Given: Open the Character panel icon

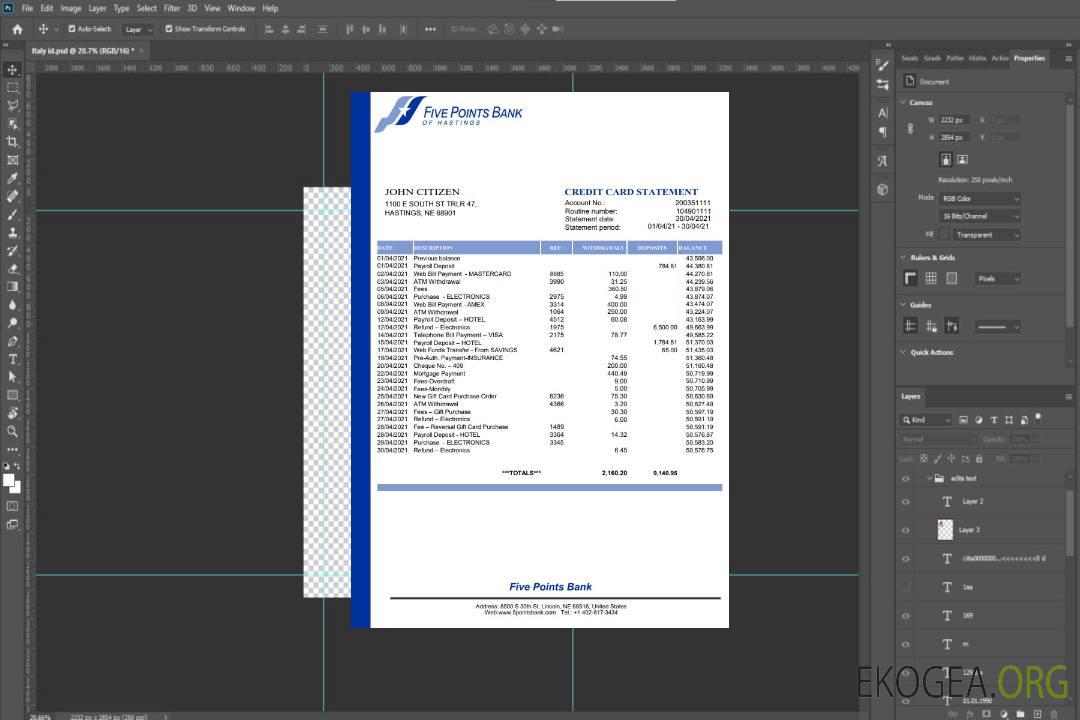Looking at the screenshot, I should 883,112.
